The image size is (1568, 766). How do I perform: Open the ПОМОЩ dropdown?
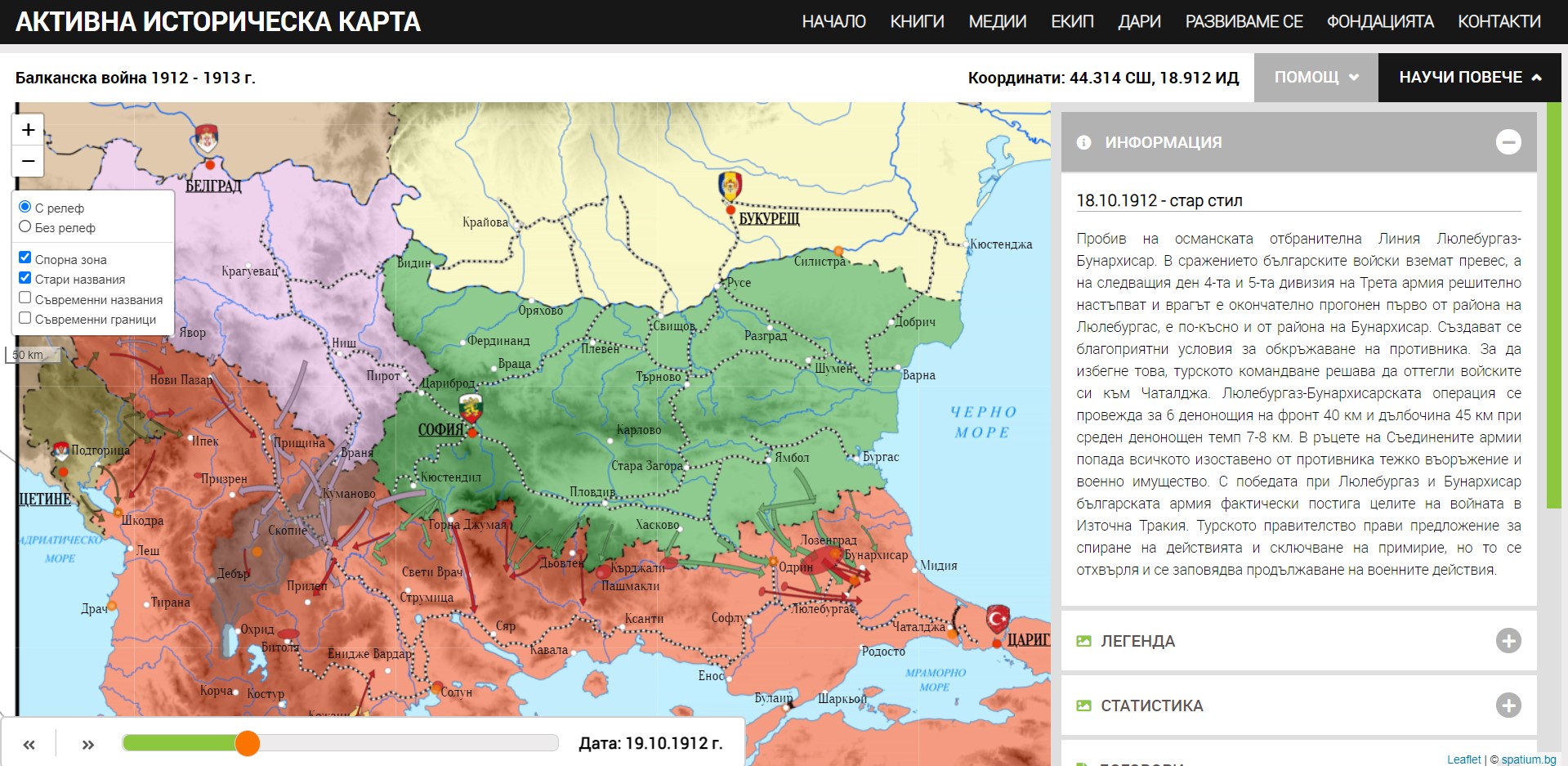[1316, 78]
